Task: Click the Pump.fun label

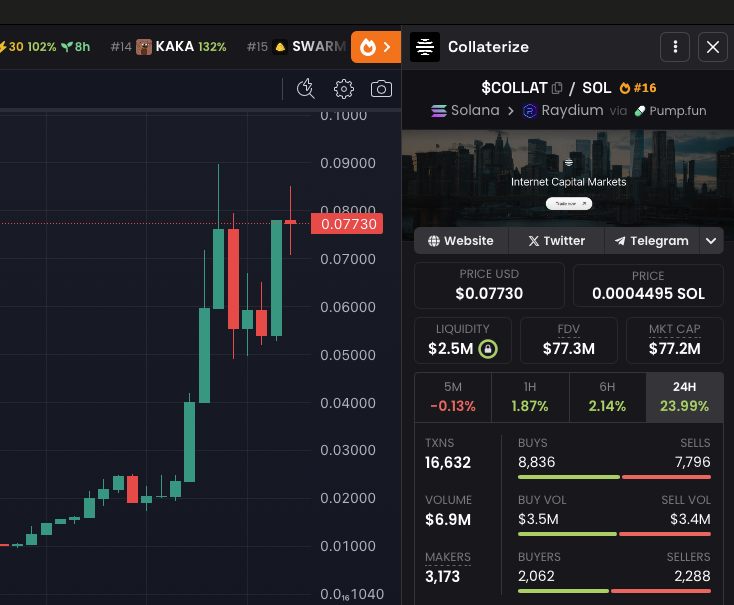Action: tap(678, 111)
